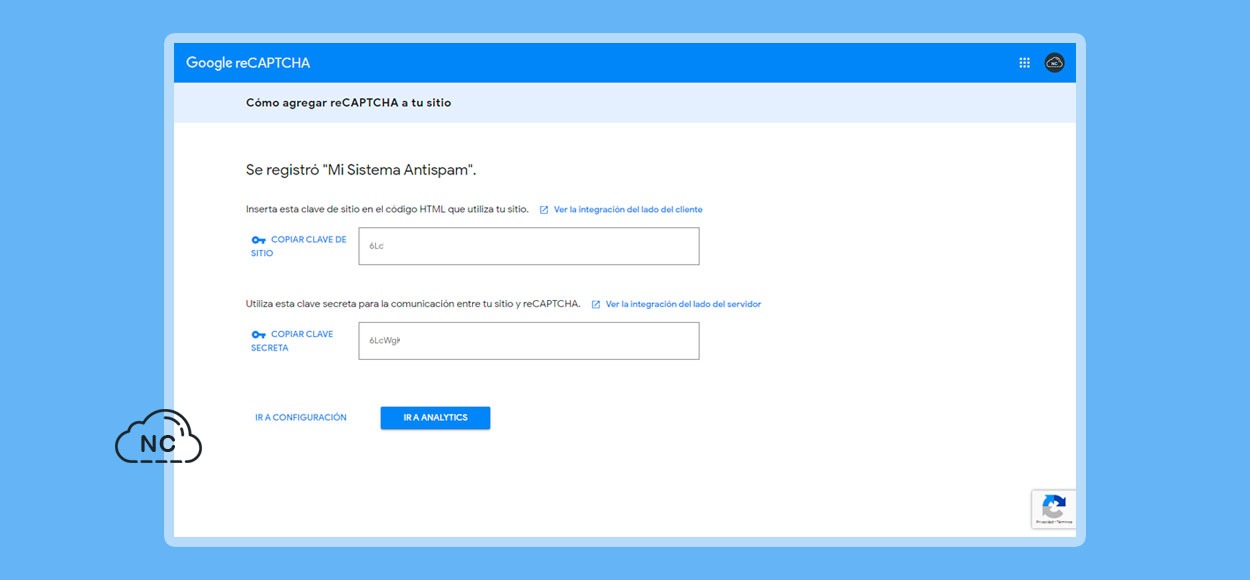This screenshot has height=580, width=1250.
Task: Click the 'Se registró "Mi Sistema Antispam".' text
Action: pos(361,170)
